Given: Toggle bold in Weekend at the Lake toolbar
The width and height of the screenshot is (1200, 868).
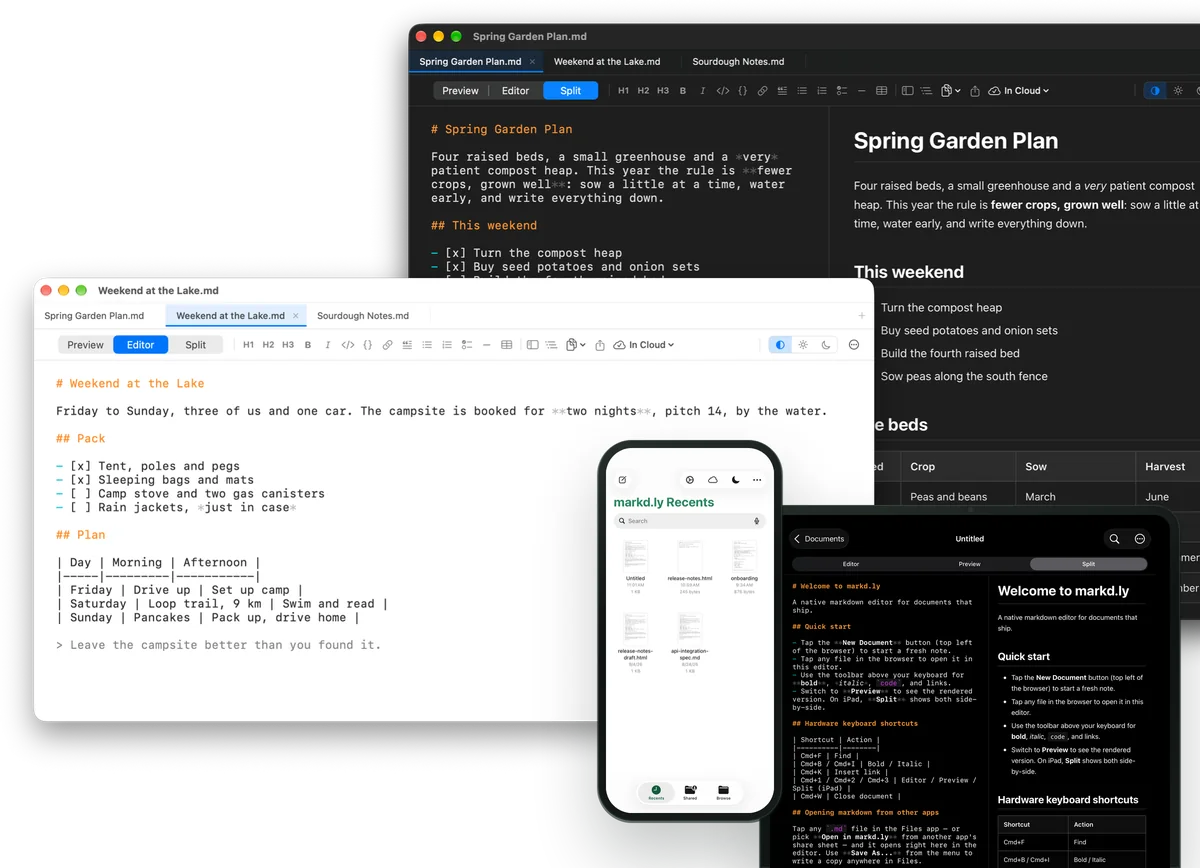Looking at the screenshot, I should coord(308,345).
